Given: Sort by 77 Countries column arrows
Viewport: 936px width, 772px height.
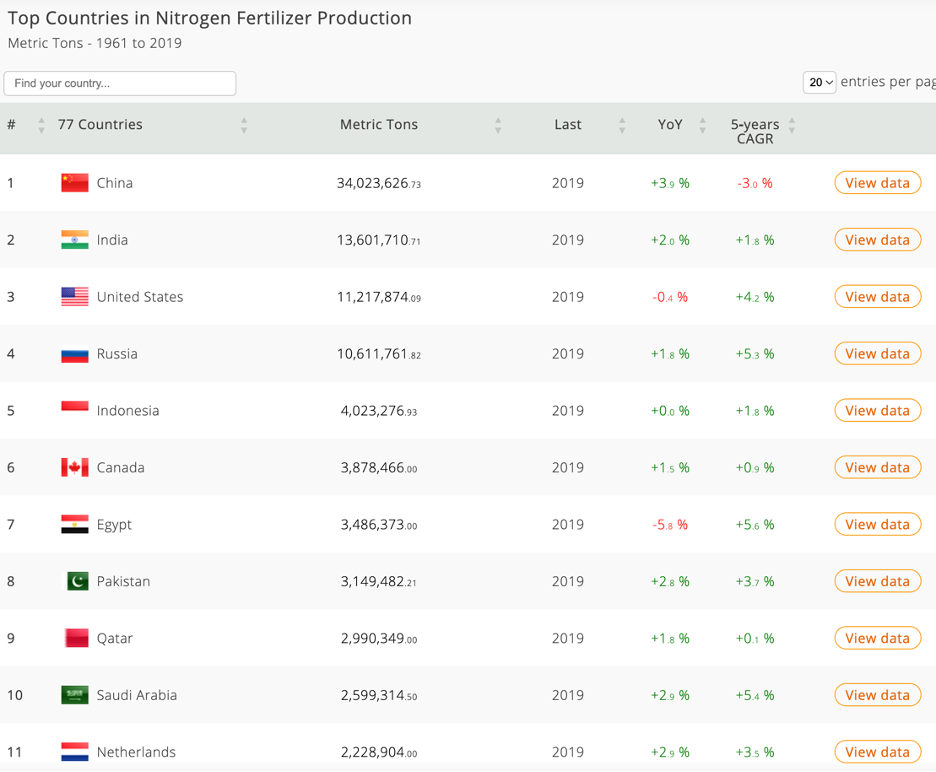Looking at the screenshot, I should 244,125.
